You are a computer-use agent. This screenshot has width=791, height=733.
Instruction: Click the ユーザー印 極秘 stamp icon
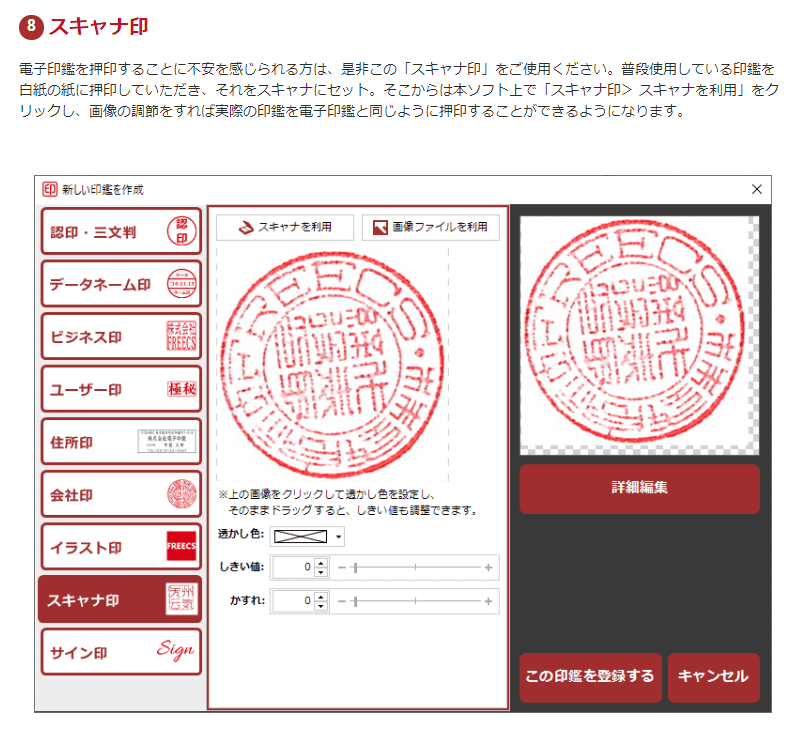tap(181, 388)
